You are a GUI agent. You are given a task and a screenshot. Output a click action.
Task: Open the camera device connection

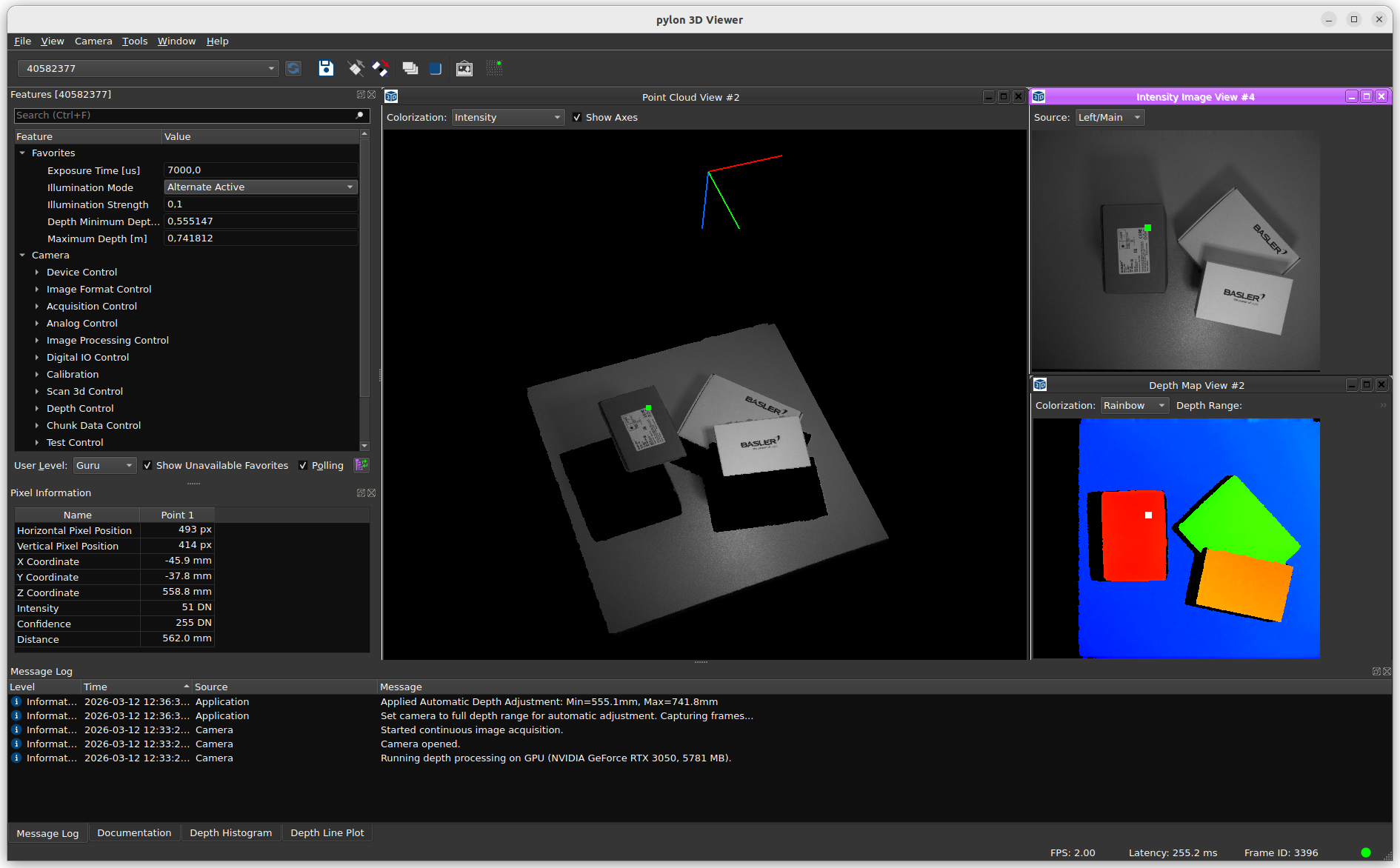click(x=356, y=68)
